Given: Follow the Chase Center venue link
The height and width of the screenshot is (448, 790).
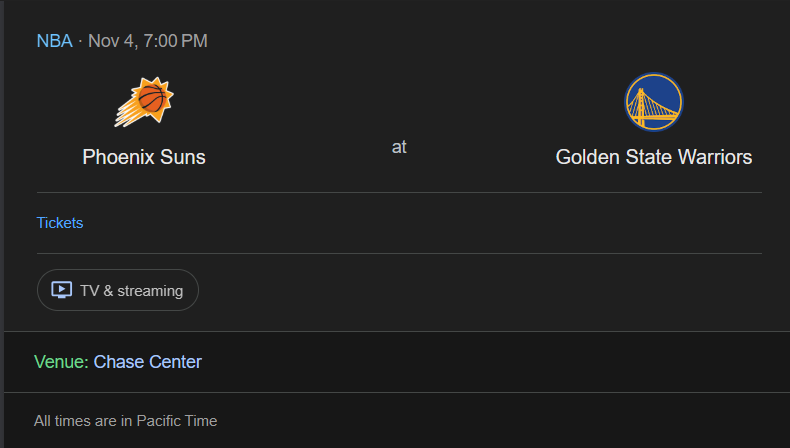Looking at the screenshot, I should (x=147, y=361).
